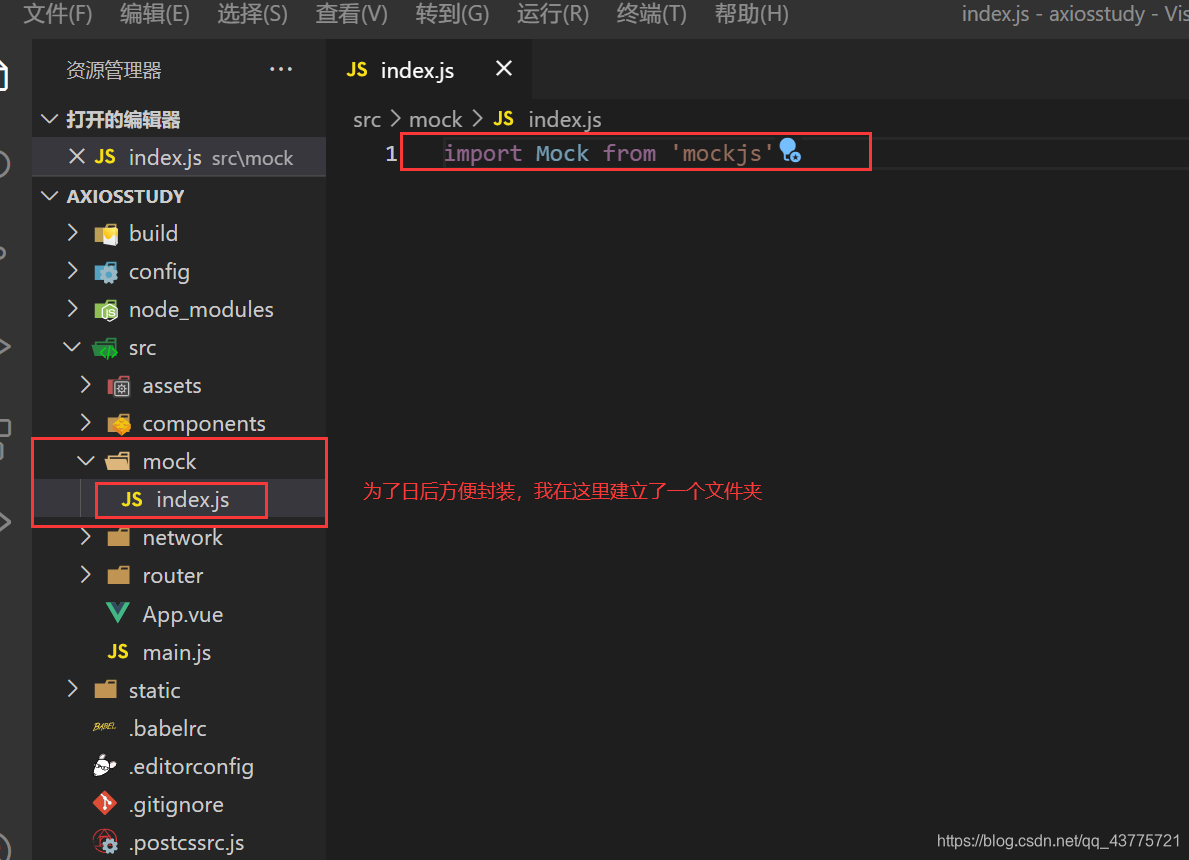Expand the components folder chevron
Screen dimensions: 1189x860
86,423
